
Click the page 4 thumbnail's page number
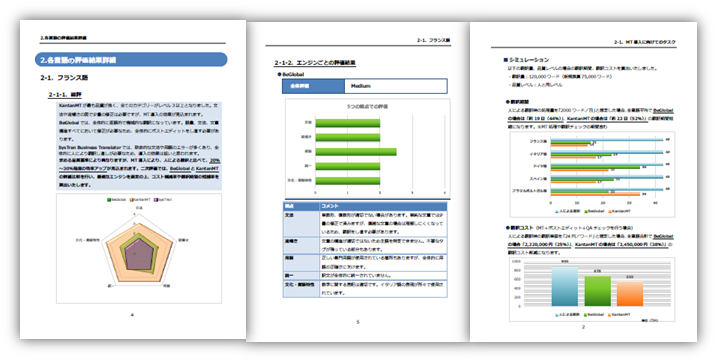133,315
